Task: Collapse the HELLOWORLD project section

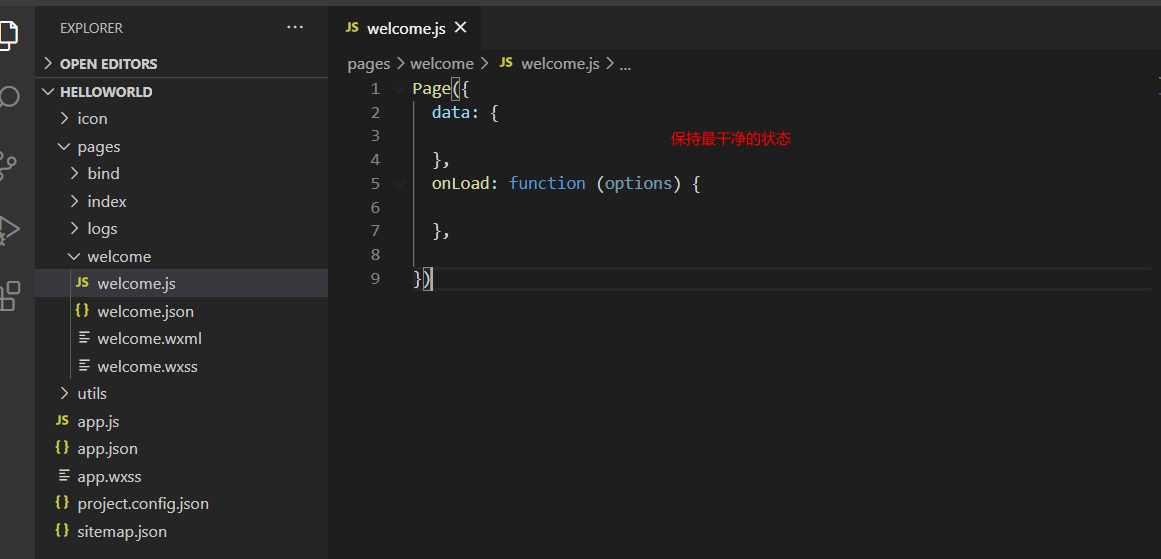Action: pos(181,92)
